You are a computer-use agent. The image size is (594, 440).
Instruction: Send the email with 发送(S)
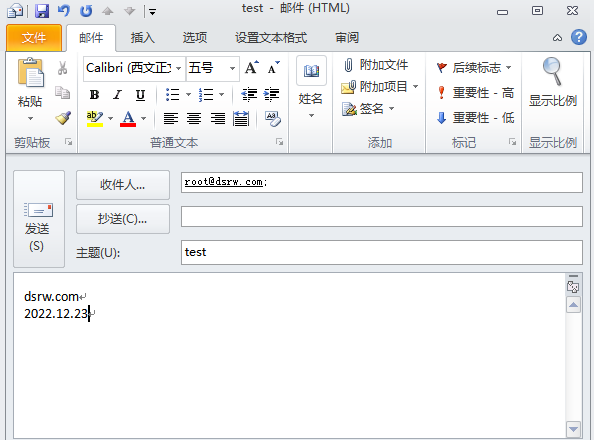[x=39, y=219]
